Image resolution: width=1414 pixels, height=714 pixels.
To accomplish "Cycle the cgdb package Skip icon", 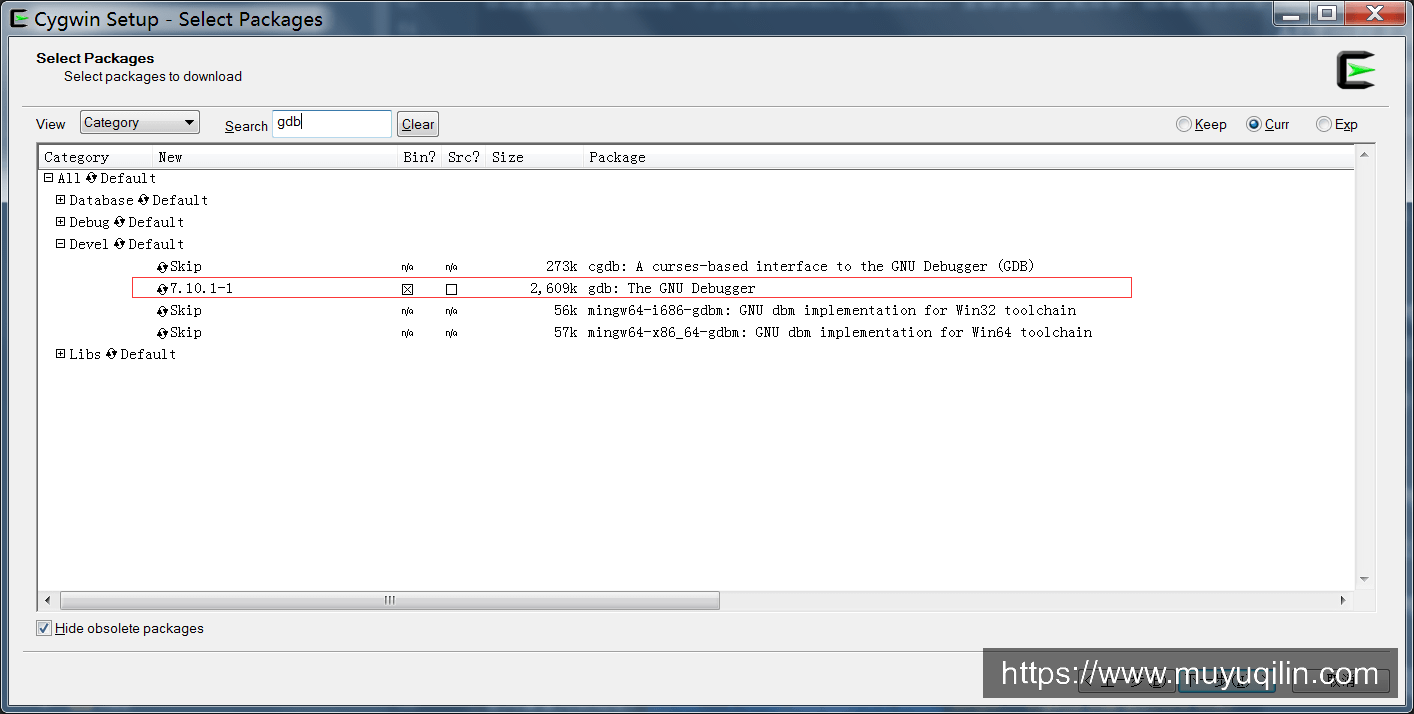I will click(x=163, y=267).
